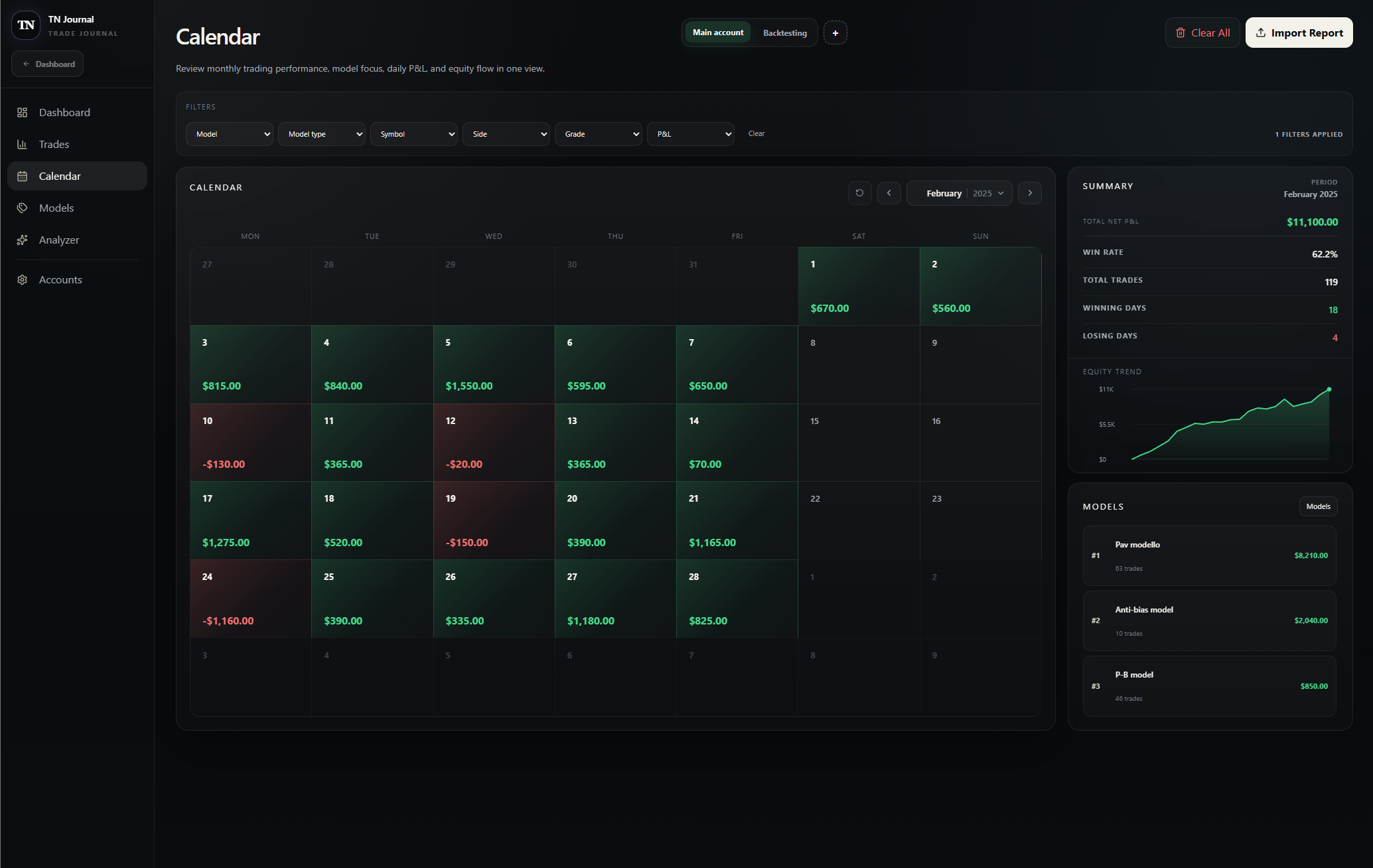
Task: Open the February 2025 month selector
Action: click(959, 193)
